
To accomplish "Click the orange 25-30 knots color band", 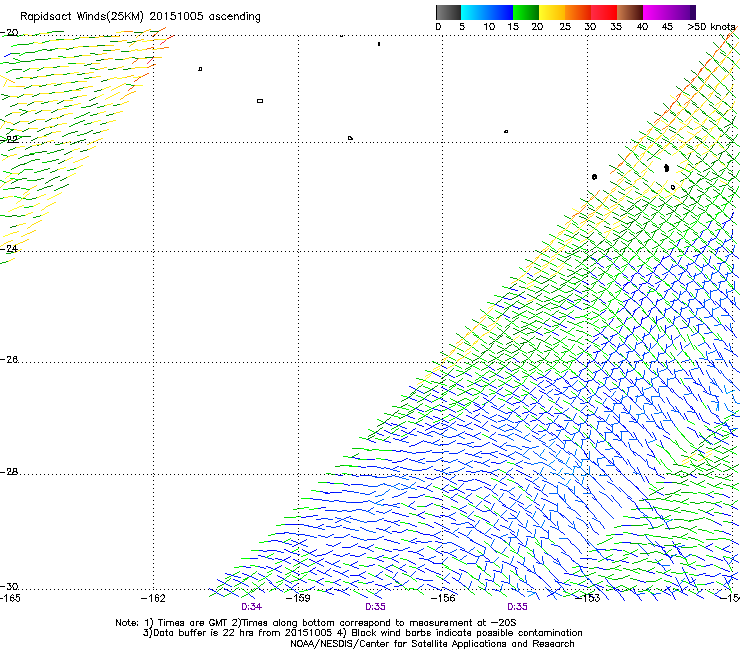I will (578, 12).
